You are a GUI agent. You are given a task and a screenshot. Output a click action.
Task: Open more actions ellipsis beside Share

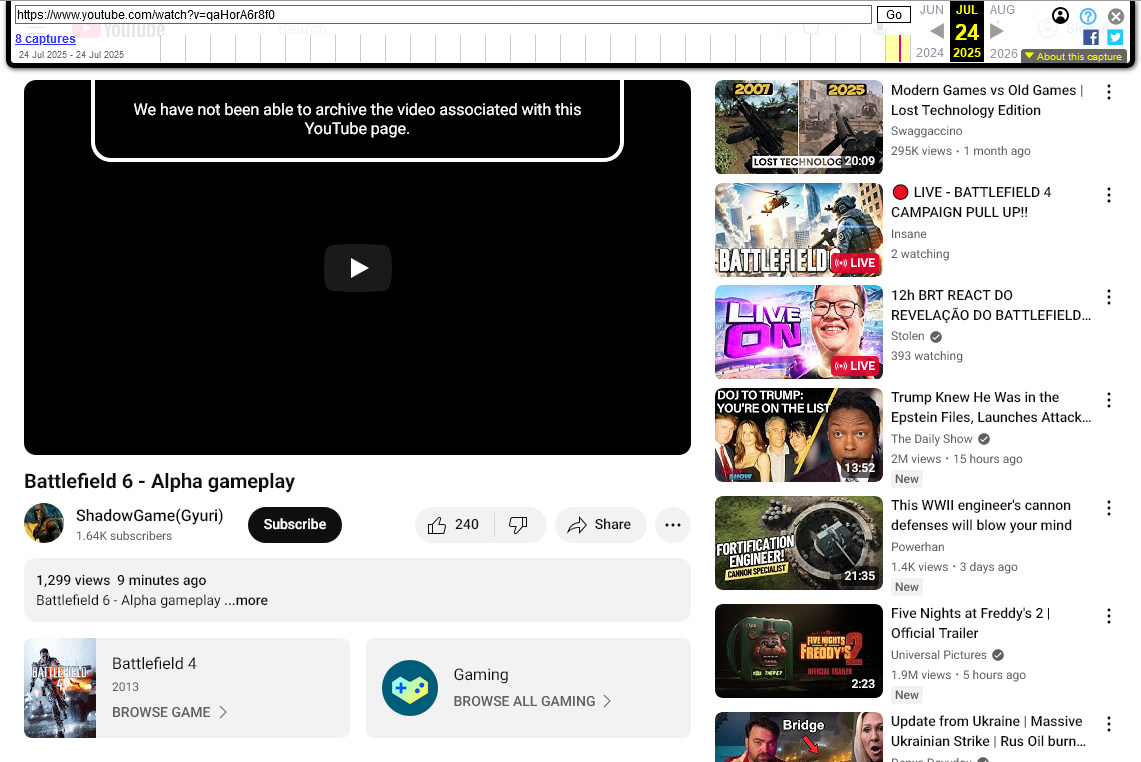[x=672, y=525]
